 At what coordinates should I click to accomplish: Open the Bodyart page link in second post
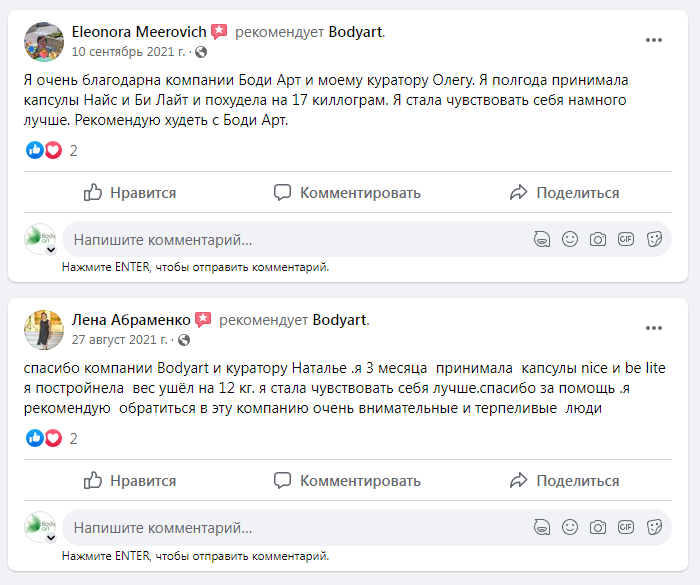340,320
